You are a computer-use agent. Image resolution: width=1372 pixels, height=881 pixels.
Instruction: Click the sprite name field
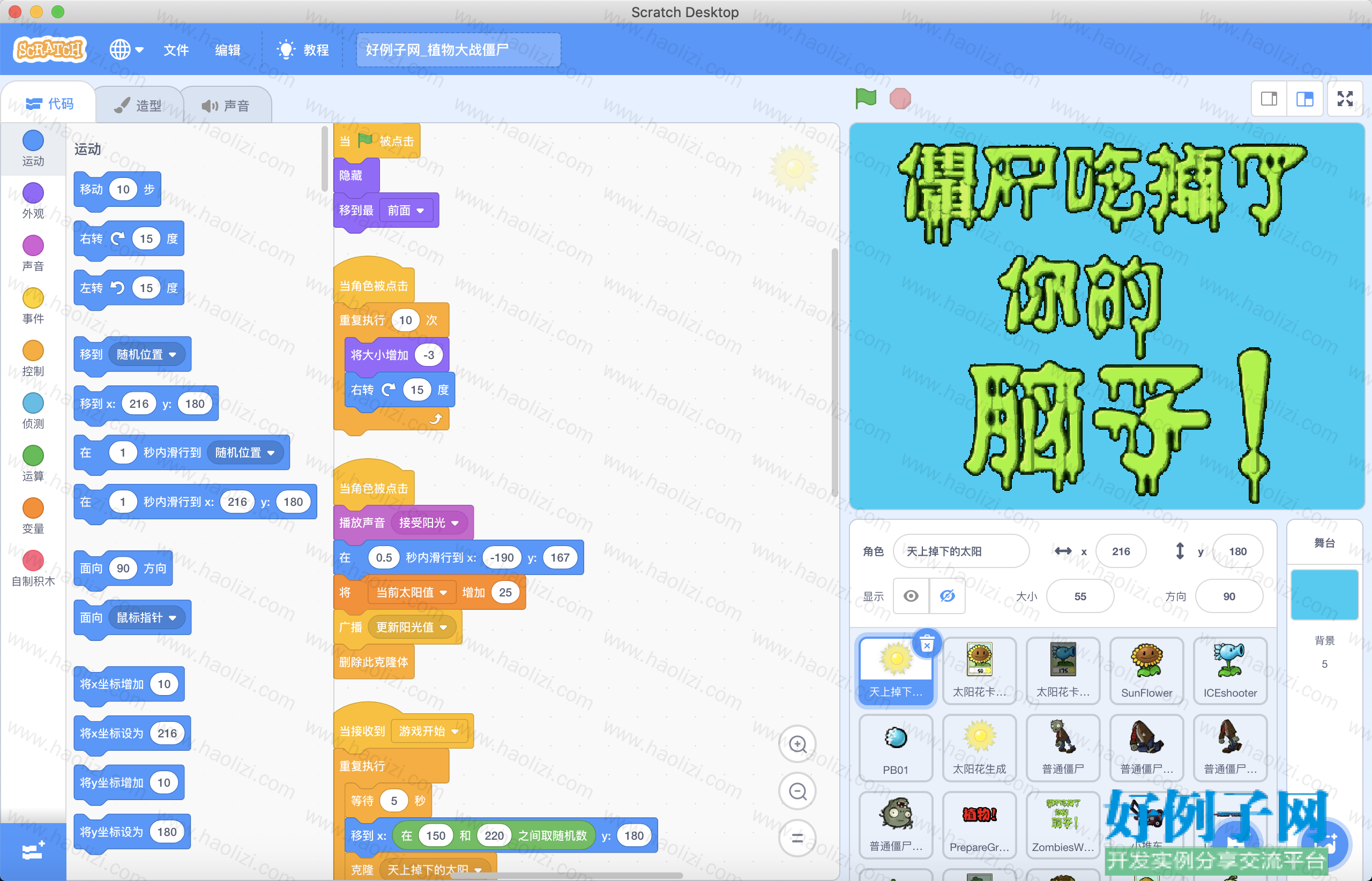961,551
